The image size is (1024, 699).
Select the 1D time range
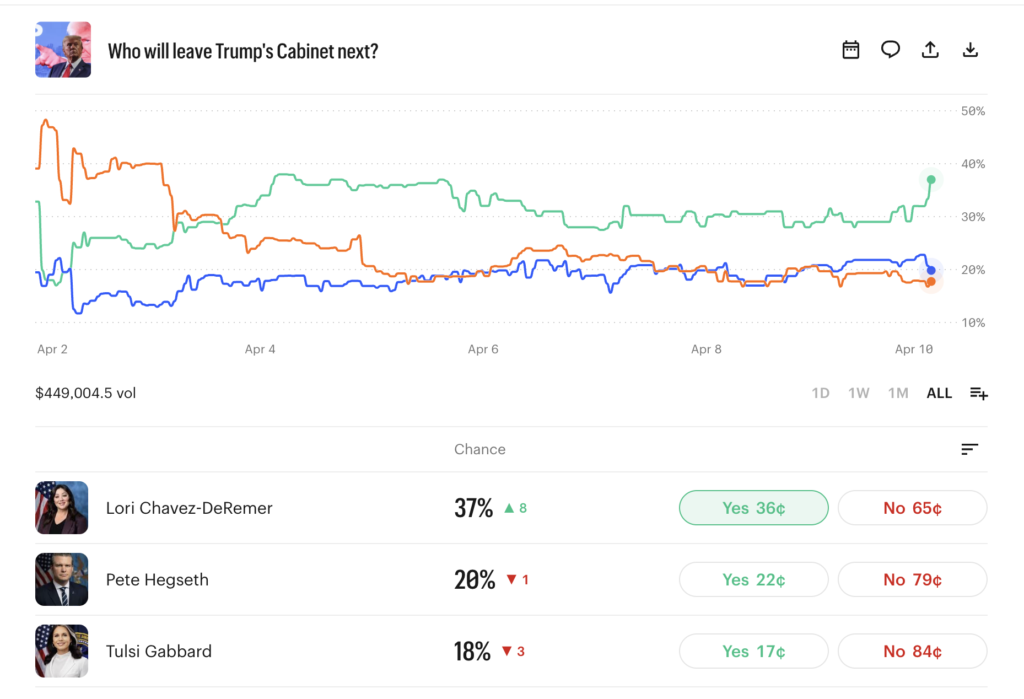(x=820, y=393)
